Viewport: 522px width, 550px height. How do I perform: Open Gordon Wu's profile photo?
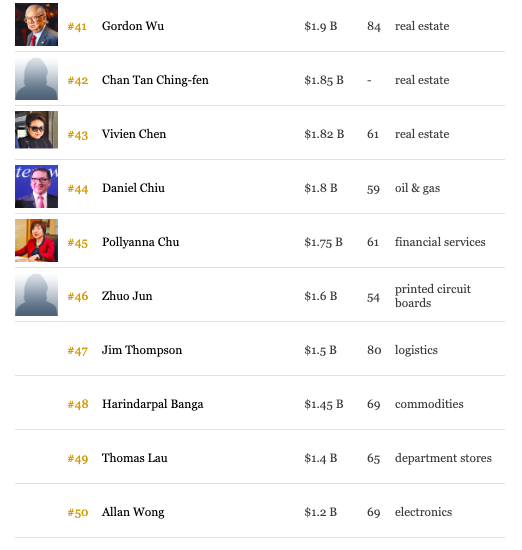click(x=36, y=25)
